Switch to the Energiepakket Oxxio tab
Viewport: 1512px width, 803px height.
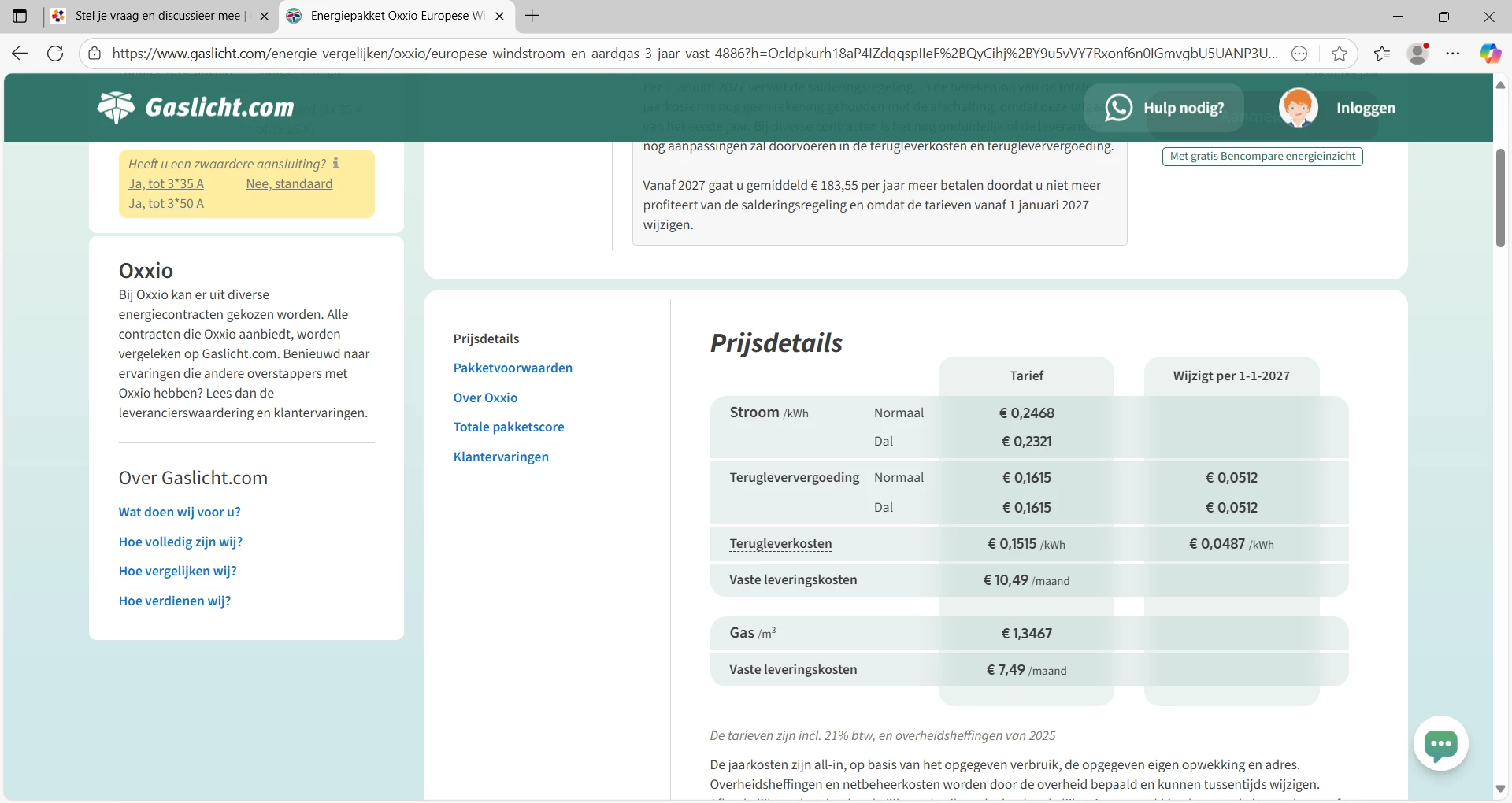[x=397, y=16]
